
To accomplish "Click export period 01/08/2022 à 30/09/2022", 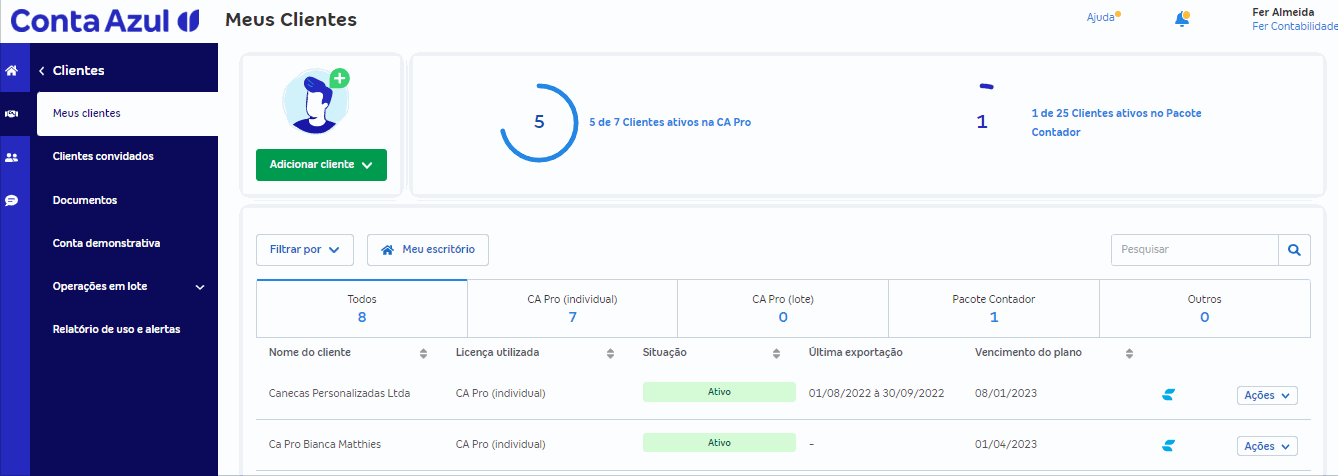I will [877, 394].
